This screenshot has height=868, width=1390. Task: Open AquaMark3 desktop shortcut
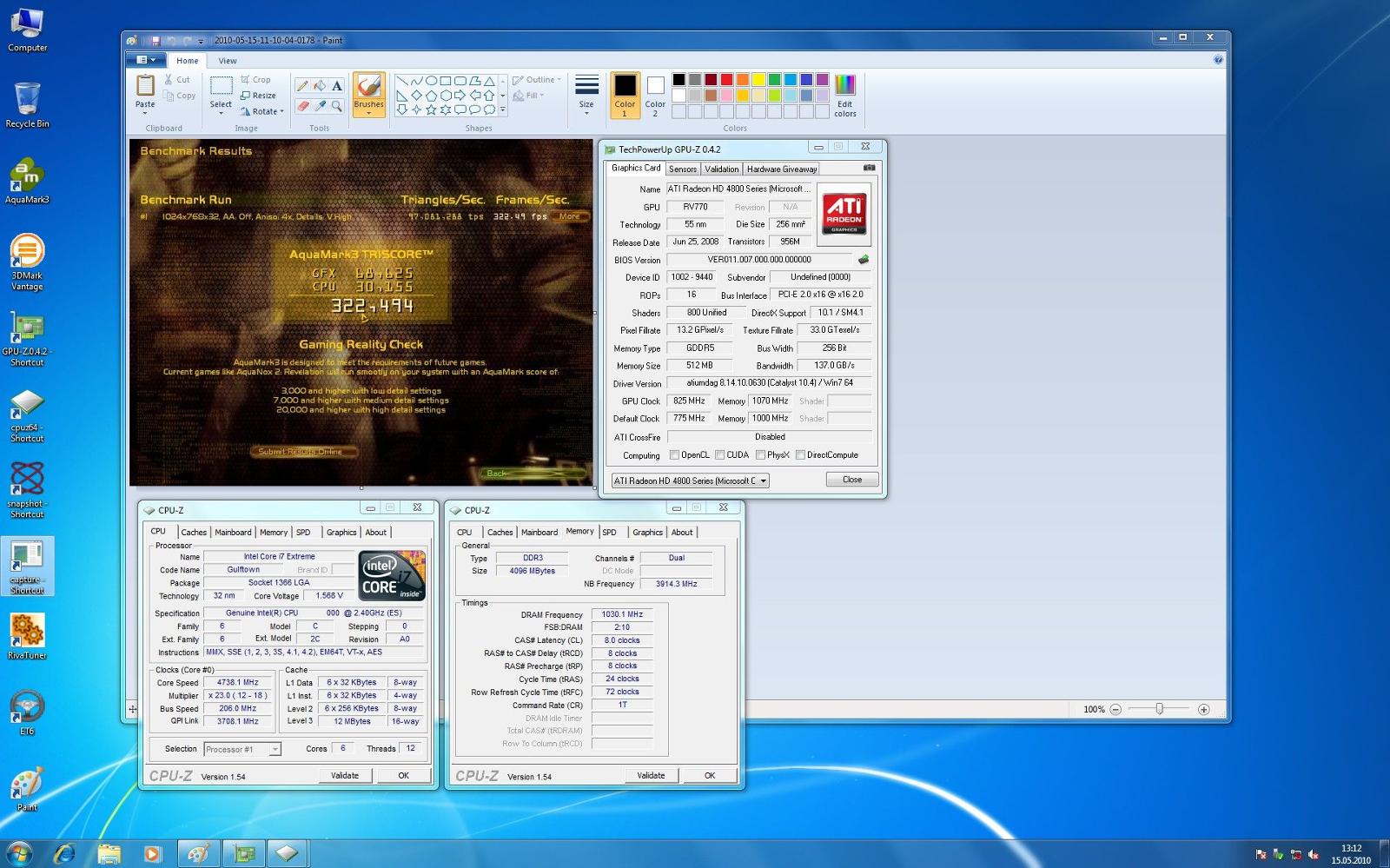(x=27, y=182)
